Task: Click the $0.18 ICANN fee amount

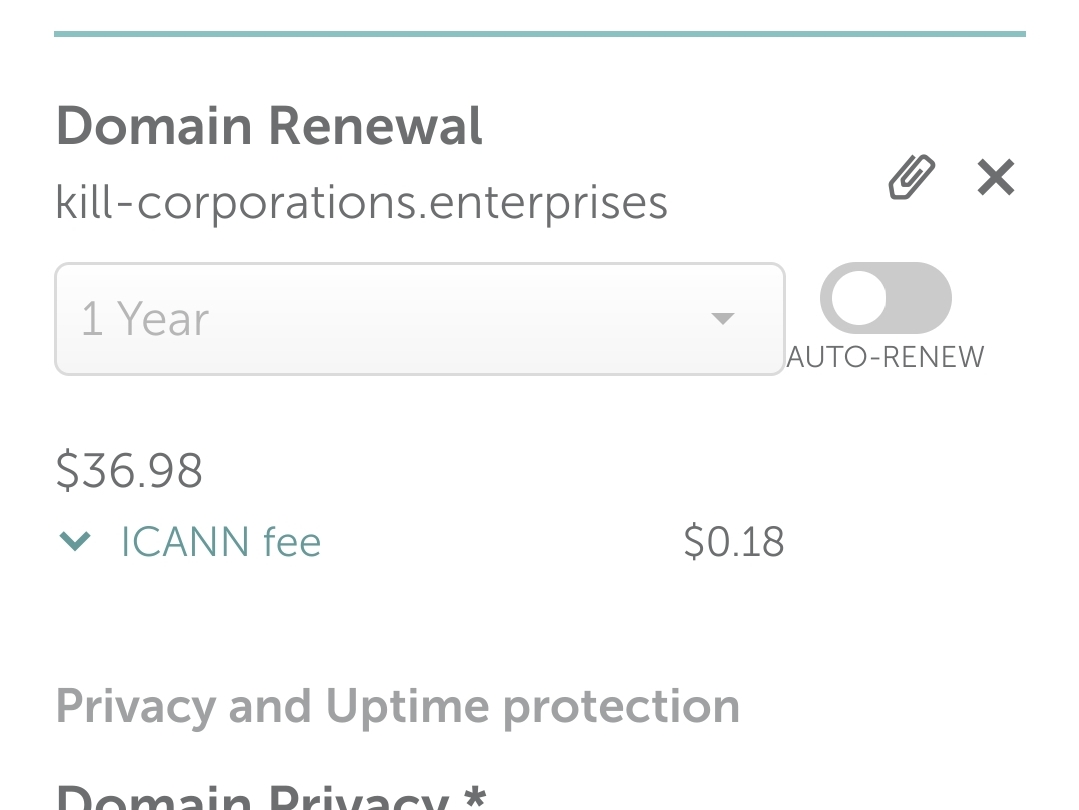Action: click(734, 541)
